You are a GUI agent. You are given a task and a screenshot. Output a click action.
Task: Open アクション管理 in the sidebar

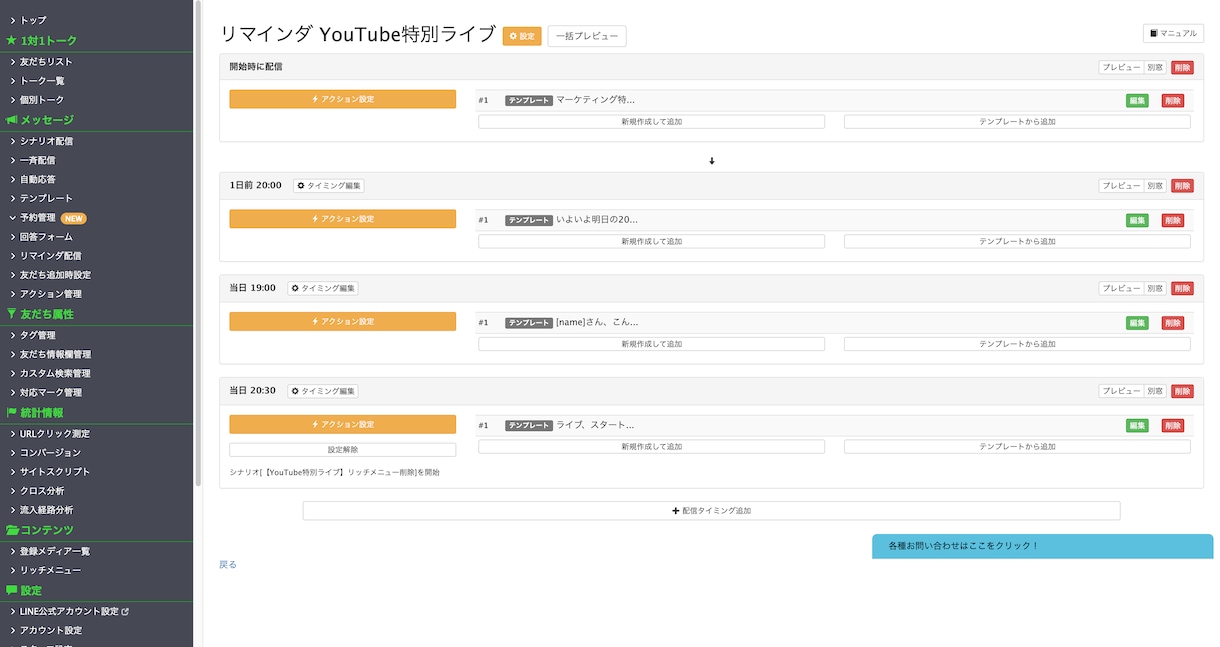coord(51,294)
